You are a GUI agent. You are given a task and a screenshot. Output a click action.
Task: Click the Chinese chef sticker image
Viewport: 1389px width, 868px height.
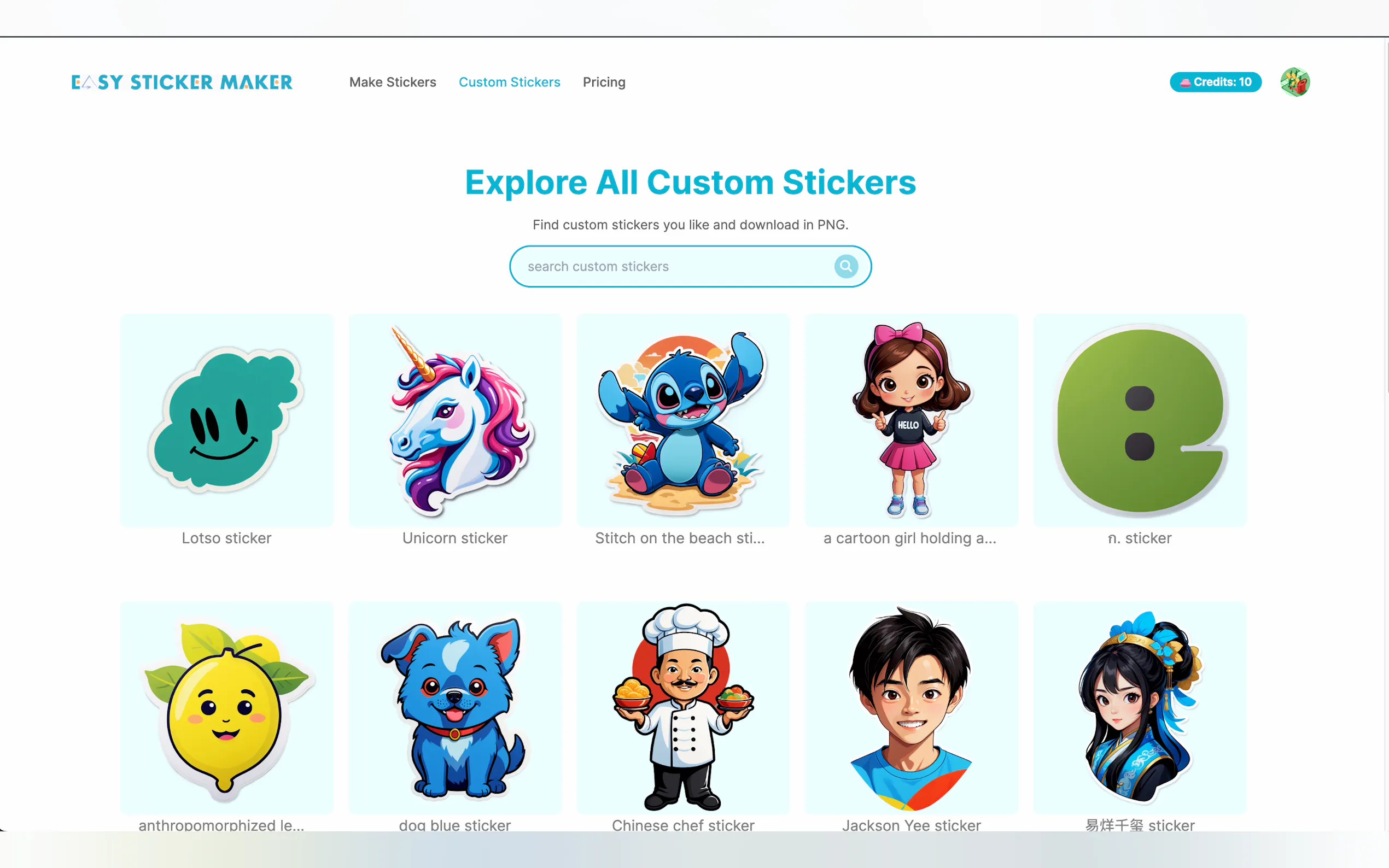[x=684, y=708]
